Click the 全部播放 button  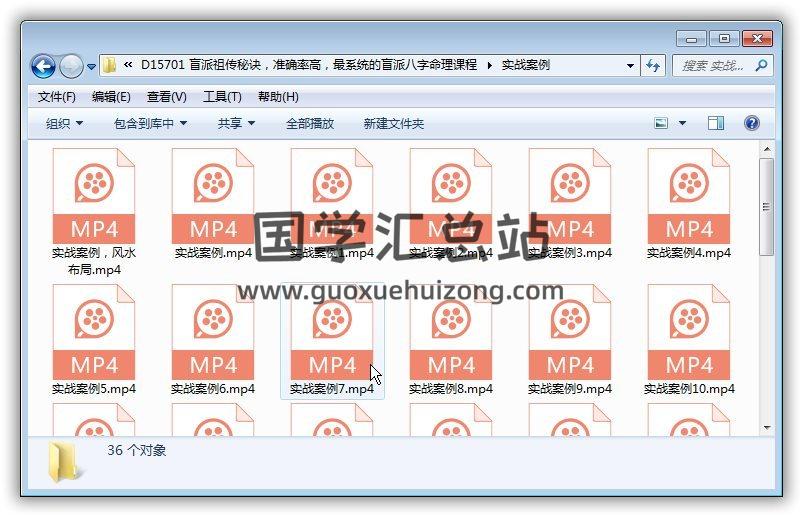[310, 123]
